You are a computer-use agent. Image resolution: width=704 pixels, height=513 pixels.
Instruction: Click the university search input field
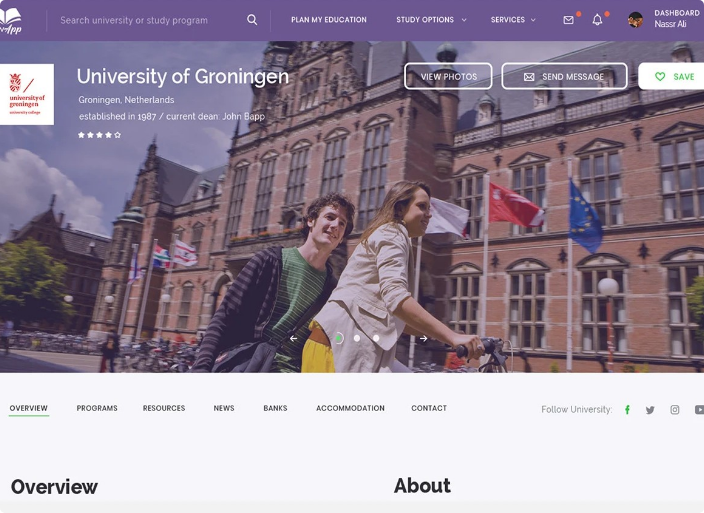pyautogui.click(x=145, y=20)
